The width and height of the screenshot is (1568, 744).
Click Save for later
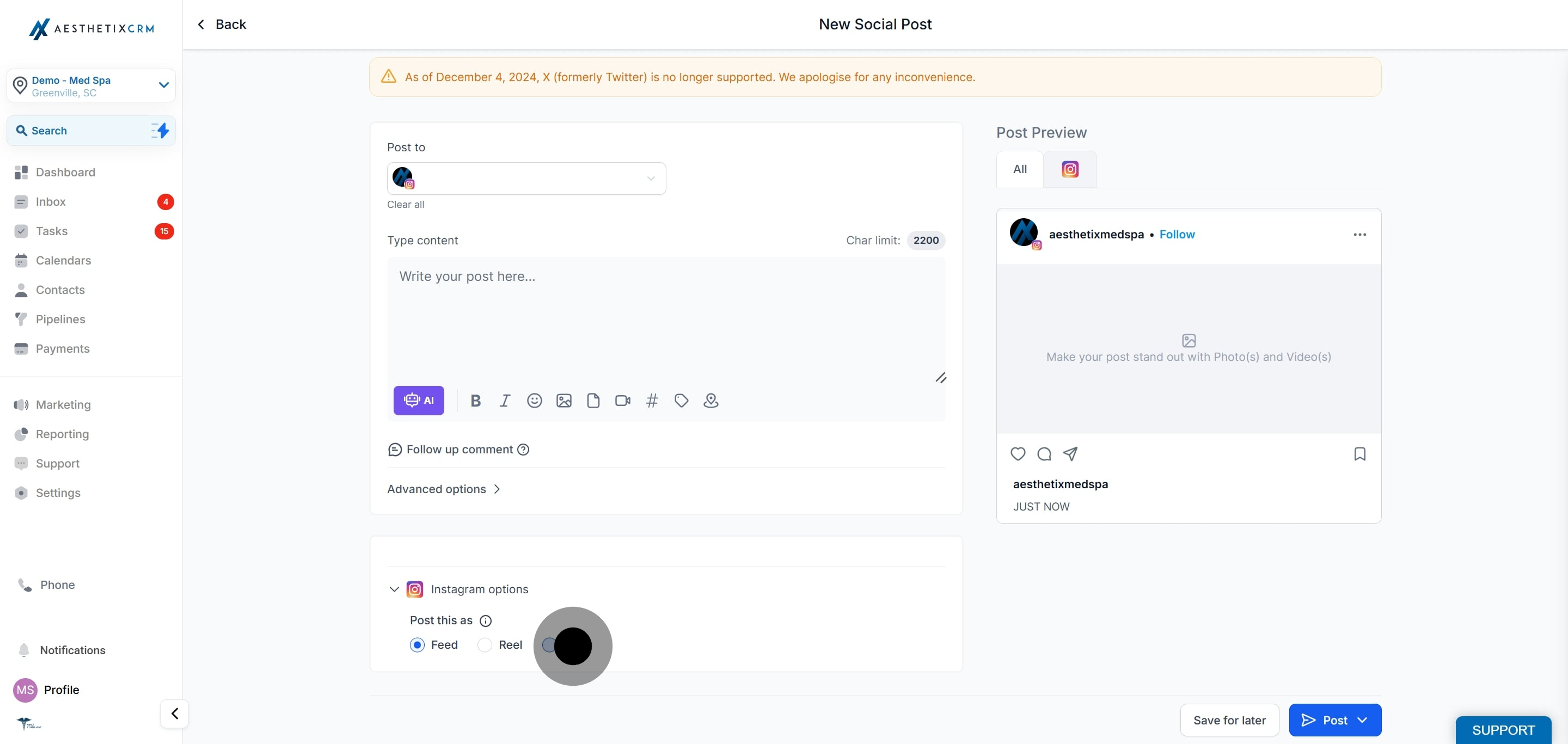(1229, 720)
